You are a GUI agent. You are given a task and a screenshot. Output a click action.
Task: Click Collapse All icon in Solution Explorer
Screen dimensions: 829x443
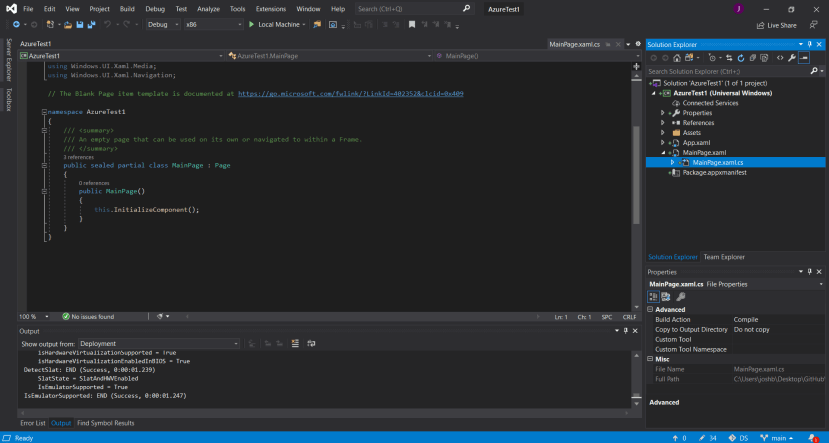point(752,58)
